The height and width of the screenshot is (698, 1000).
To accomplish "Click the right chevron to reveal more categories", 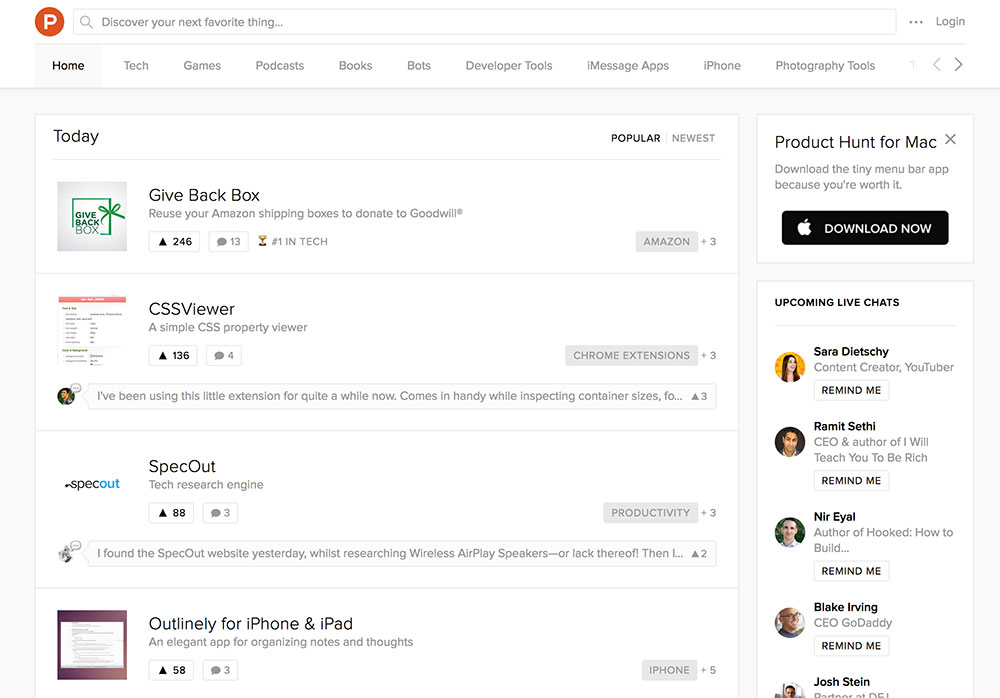I will (x=958, y=64).
